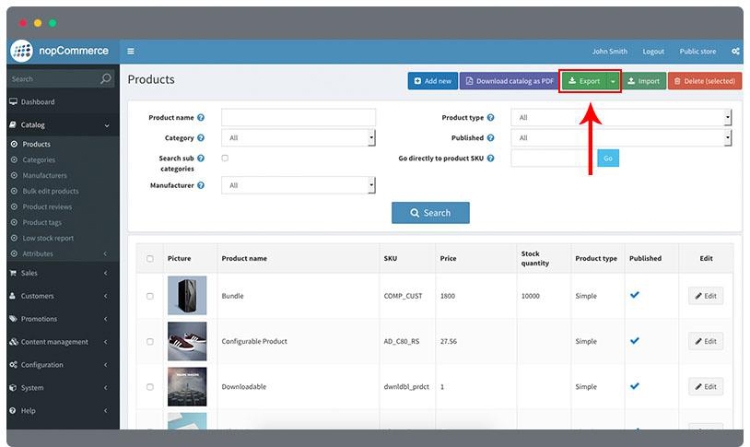This screenshot has height=447, width=750.
Task: Click the Dashboard monitor icon in sidebar
Action: click(13, 101)
